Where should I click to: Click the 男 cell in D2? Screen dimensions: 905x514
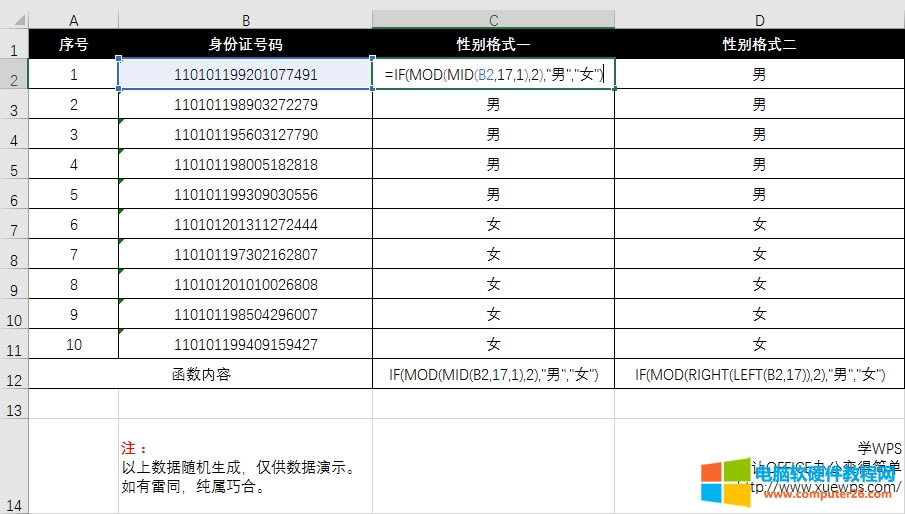[x=760, y=74]
